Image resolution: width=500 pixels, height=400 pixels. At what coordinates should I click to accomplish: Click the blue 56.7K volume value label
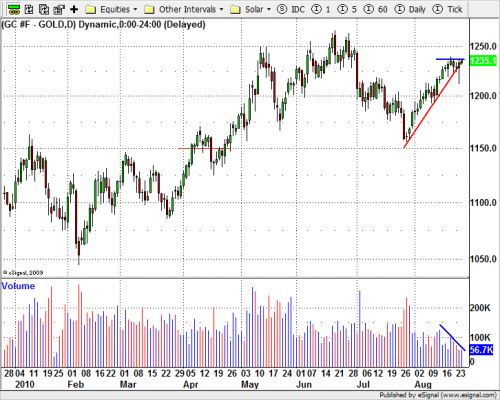click(x=481, y=350)
